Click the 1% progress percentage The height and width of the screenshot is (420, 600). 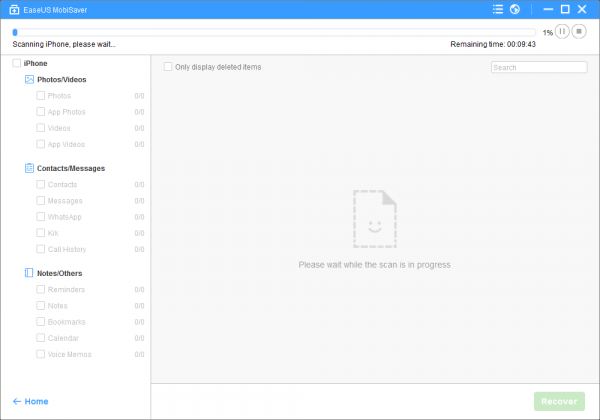[548, 33]
